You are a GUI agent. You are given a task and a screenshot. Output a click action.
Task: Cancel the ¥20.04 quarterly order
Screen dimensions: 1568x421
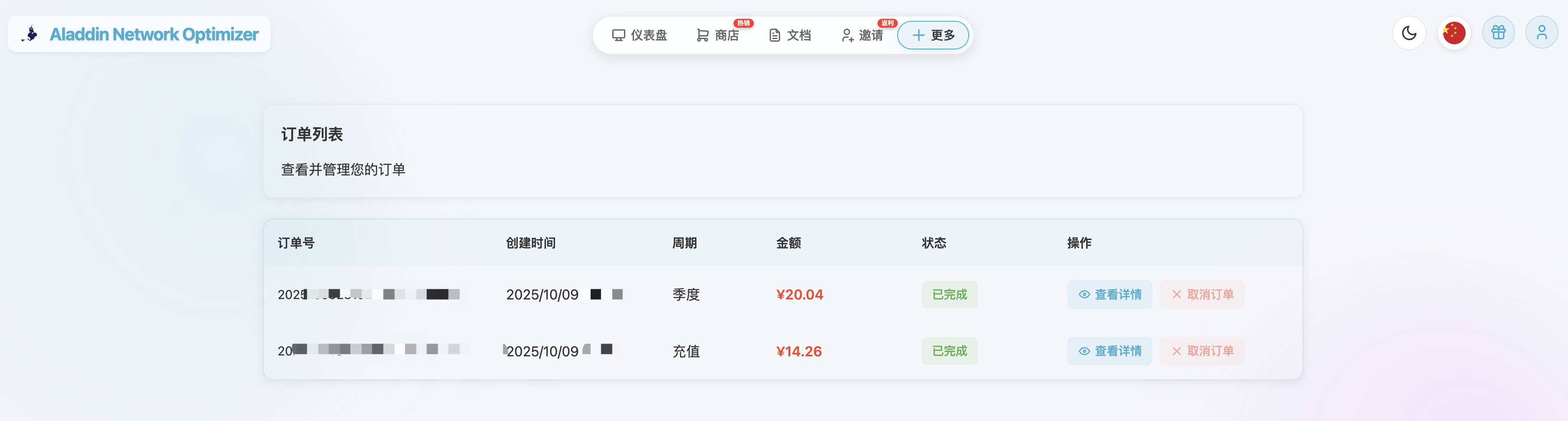[x=1202, y=295]
